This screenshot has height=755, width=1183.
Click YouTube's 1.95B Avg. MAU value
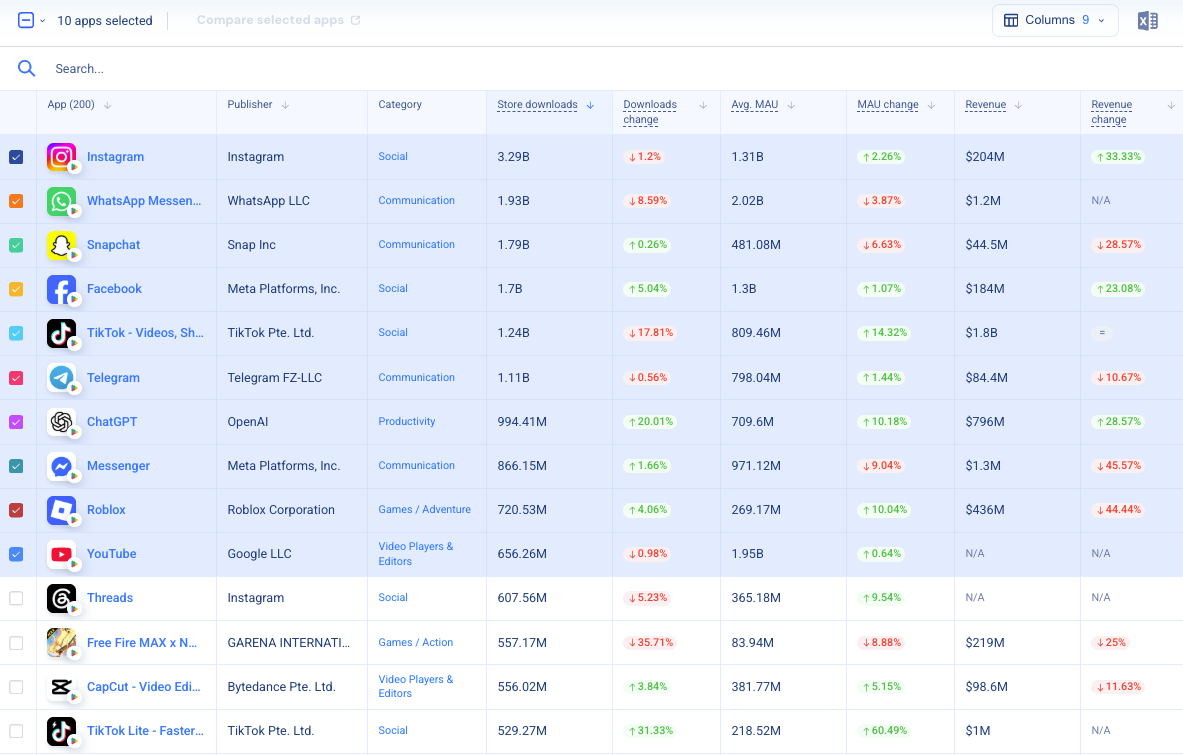(747, 554)
